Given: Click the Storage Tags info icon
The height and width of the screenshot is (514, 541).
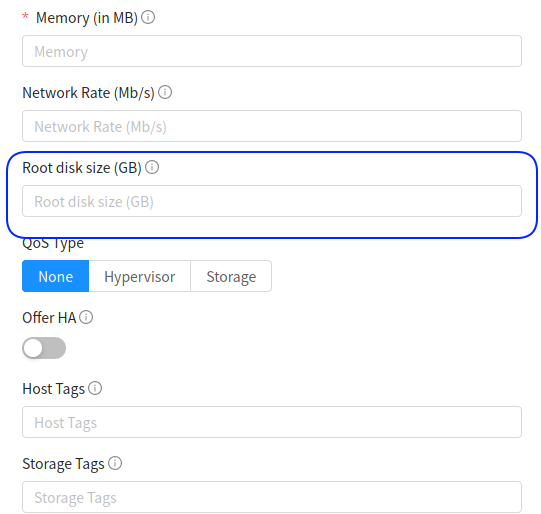Looking at the screenshot, I should click(x=115, y=463).
